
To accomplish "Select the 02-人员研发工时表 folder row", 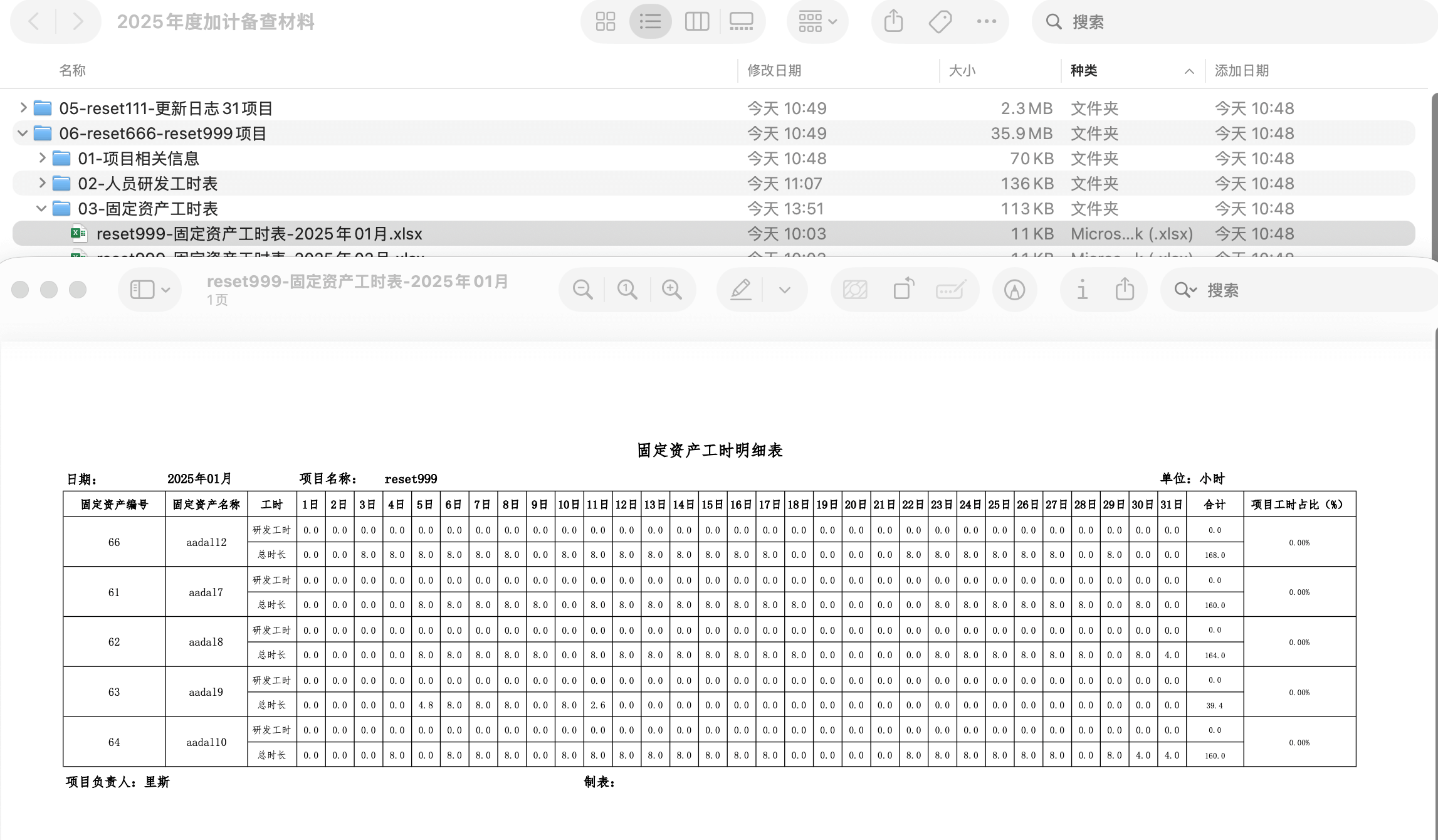I will coord(147,184).
